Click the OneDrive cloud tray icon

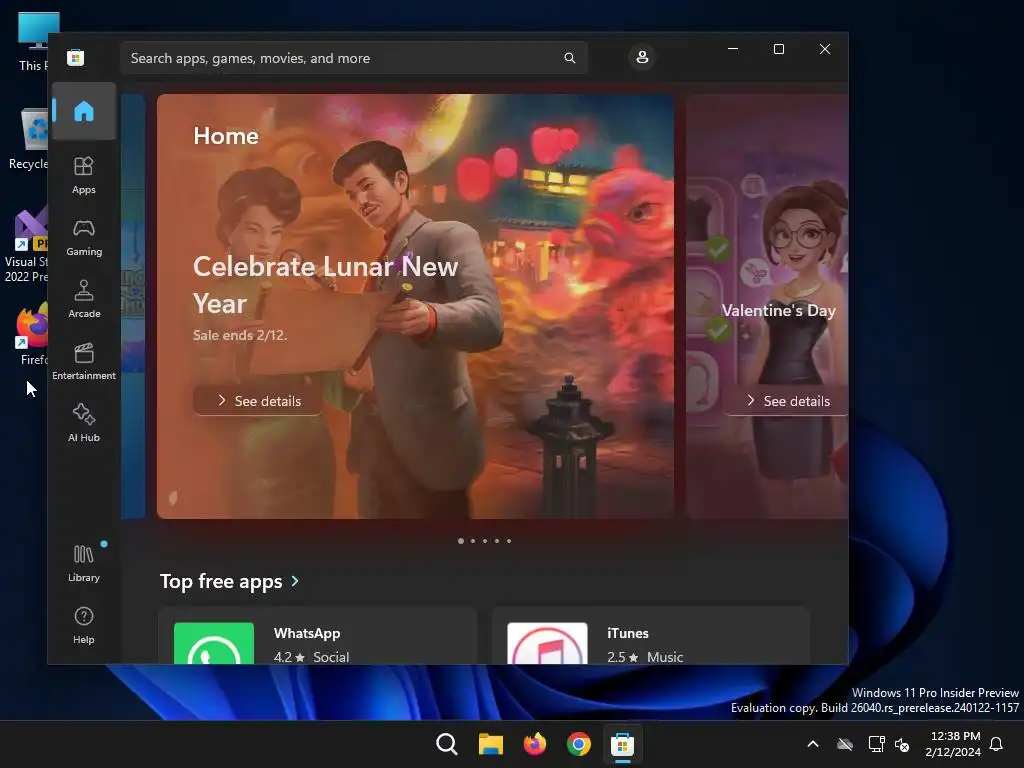pyautogui.click(x=845, y=744)
